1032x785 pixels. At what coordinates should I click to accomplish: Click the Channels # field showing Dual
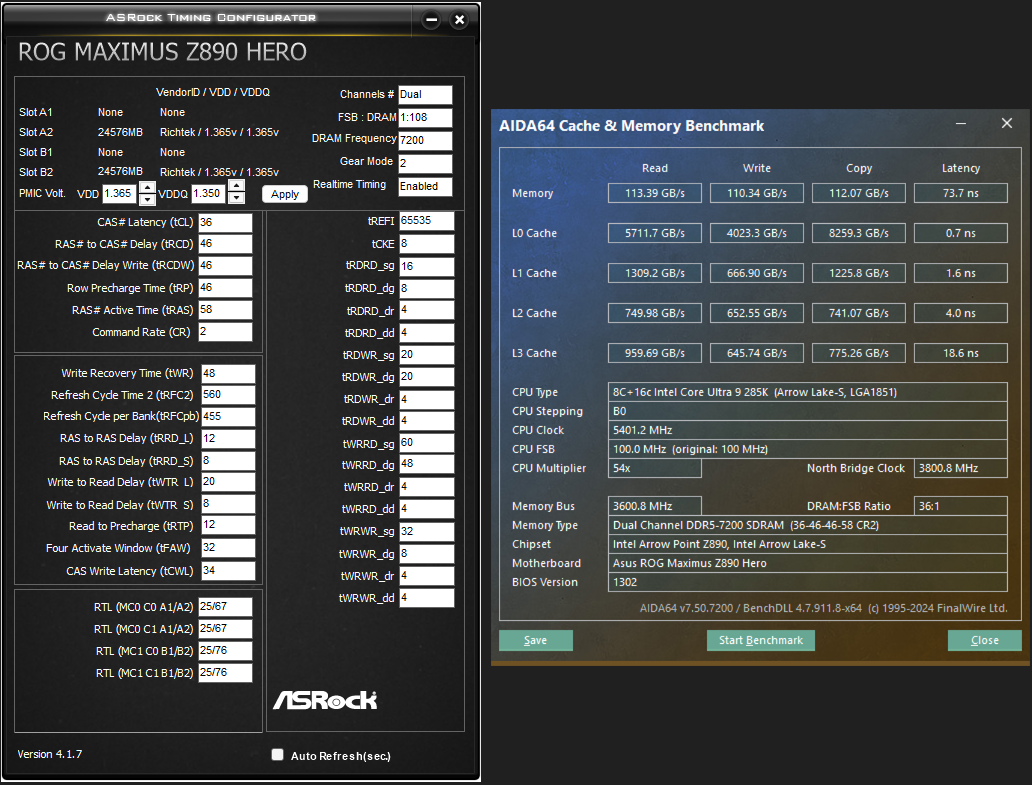(425, 95)
